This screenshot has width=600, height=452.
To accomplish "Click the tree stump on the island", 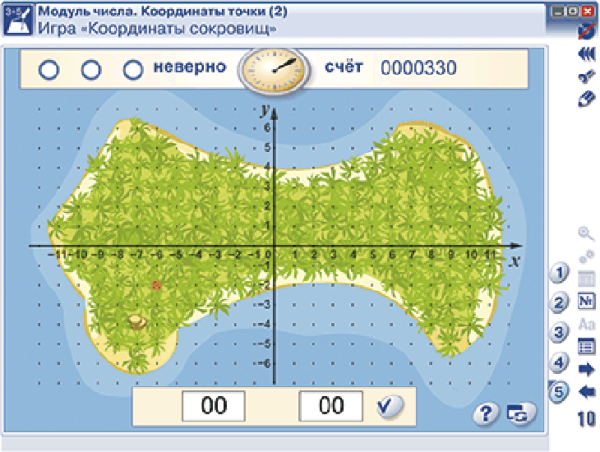I will coord(137,322).
